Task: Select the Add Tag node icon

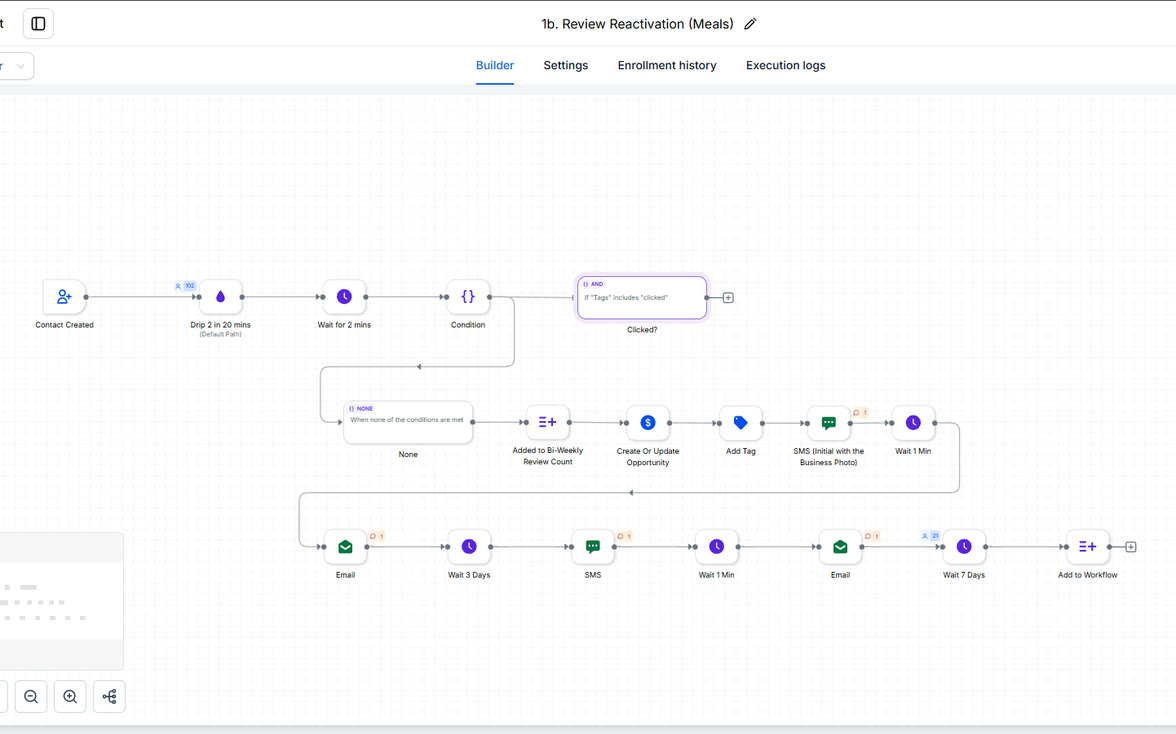Action: click(741, 423)
